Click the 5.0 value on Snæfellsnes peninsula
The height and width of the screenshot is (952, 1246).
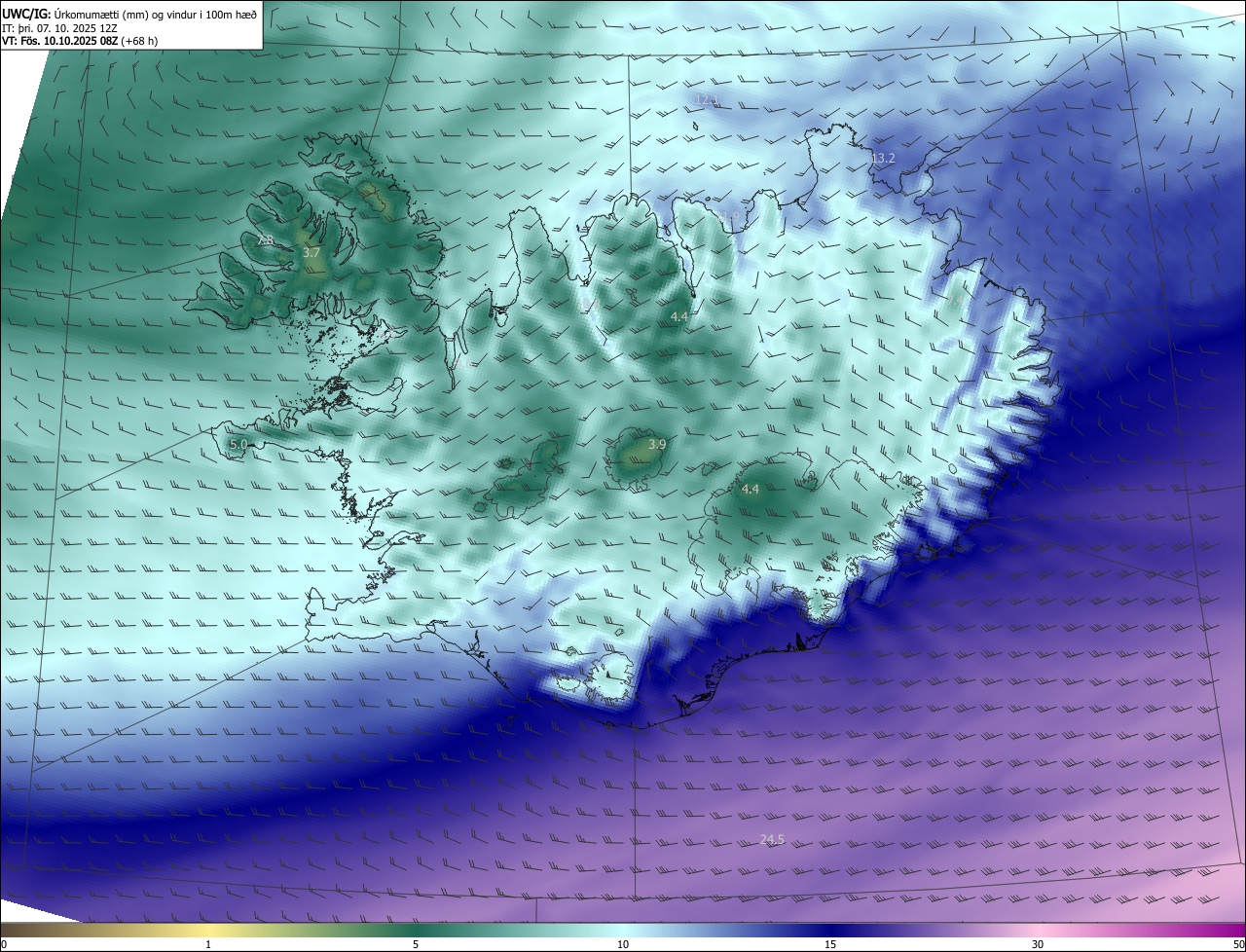[238, 444]
